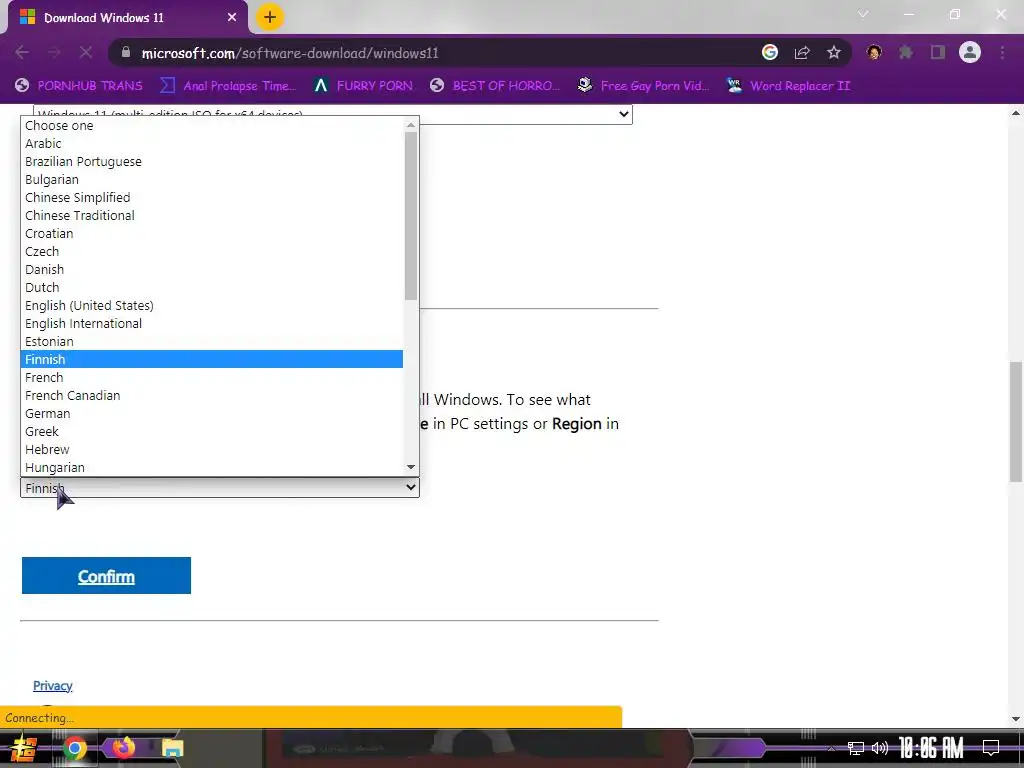Viewport: 1024px width, 768px height.
Task: Click the language list scrollbar thumb
Action: [411, 216]
